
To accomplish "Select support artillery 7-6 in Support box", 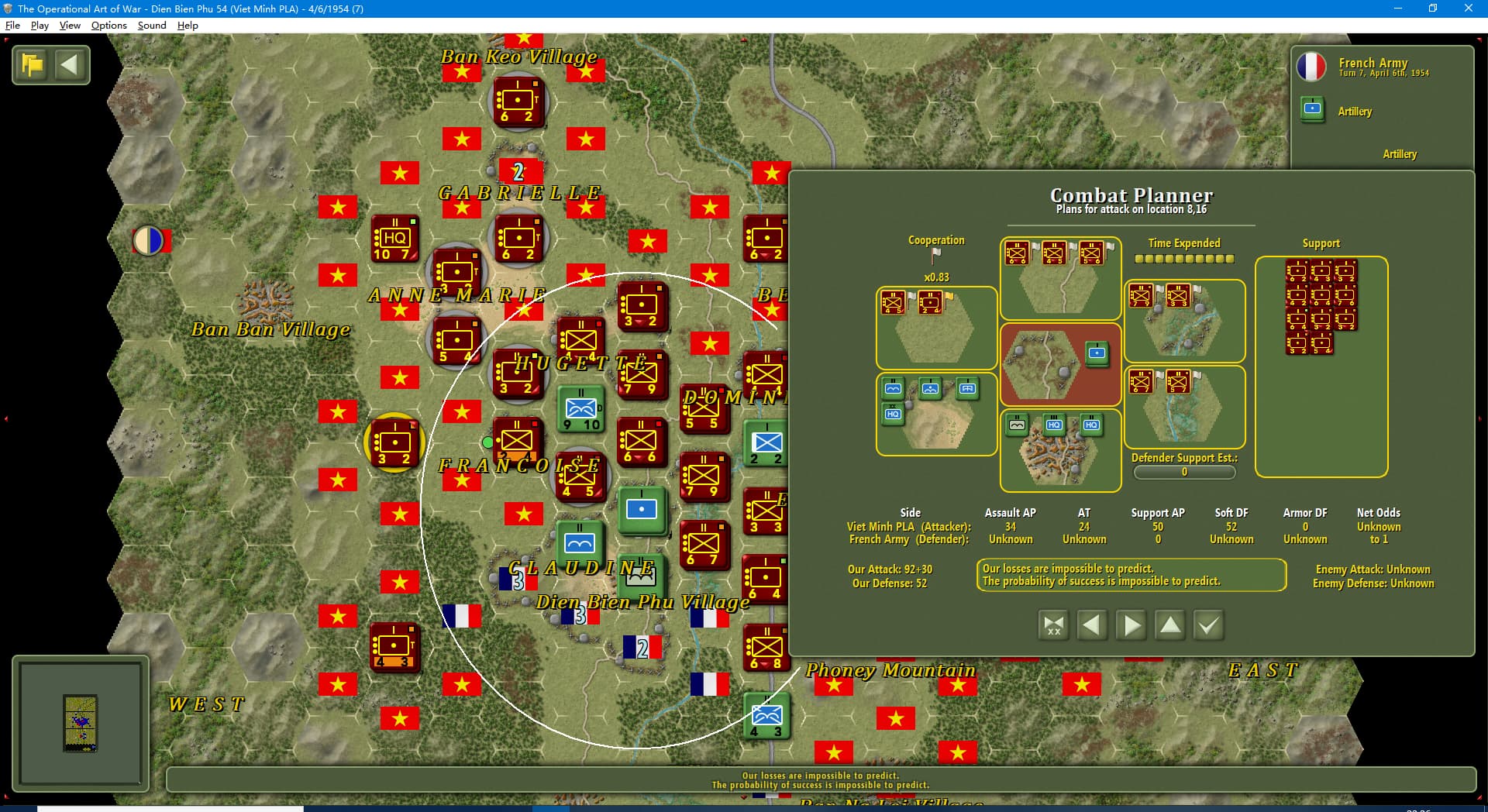I will pos(1345,295).
